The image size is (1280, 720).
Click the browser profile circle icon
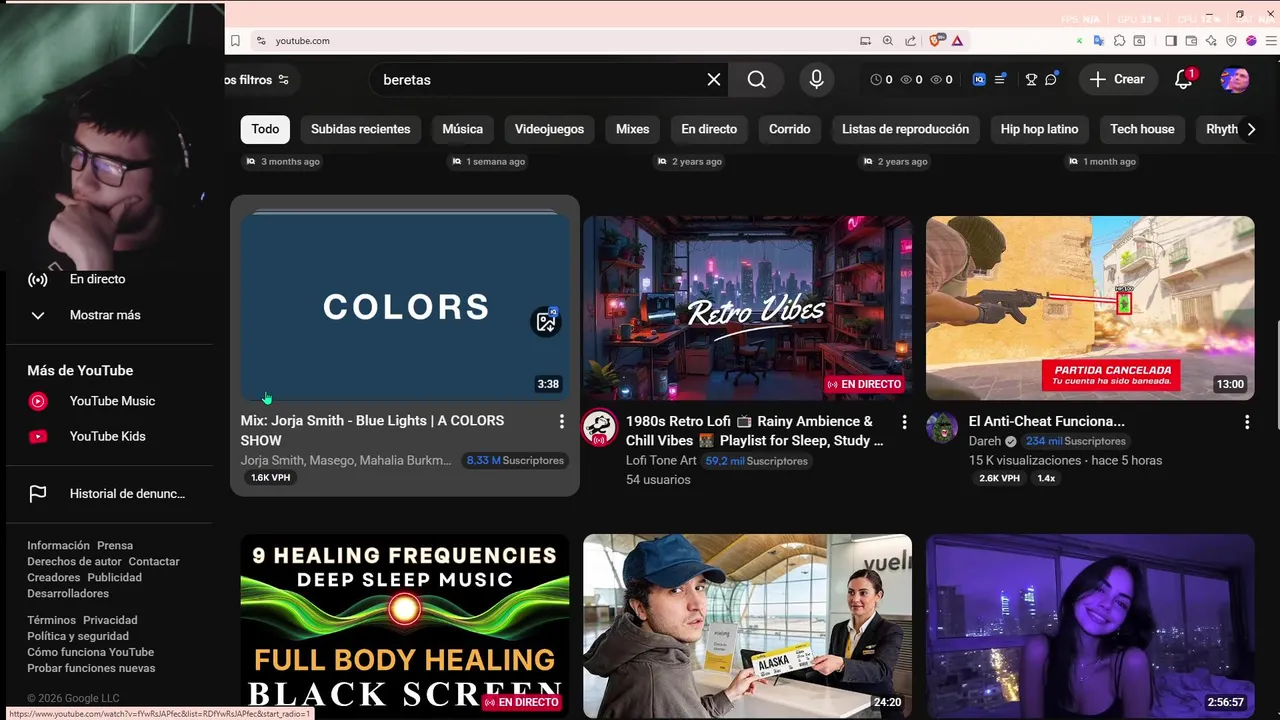click(x=1251, y=41)
